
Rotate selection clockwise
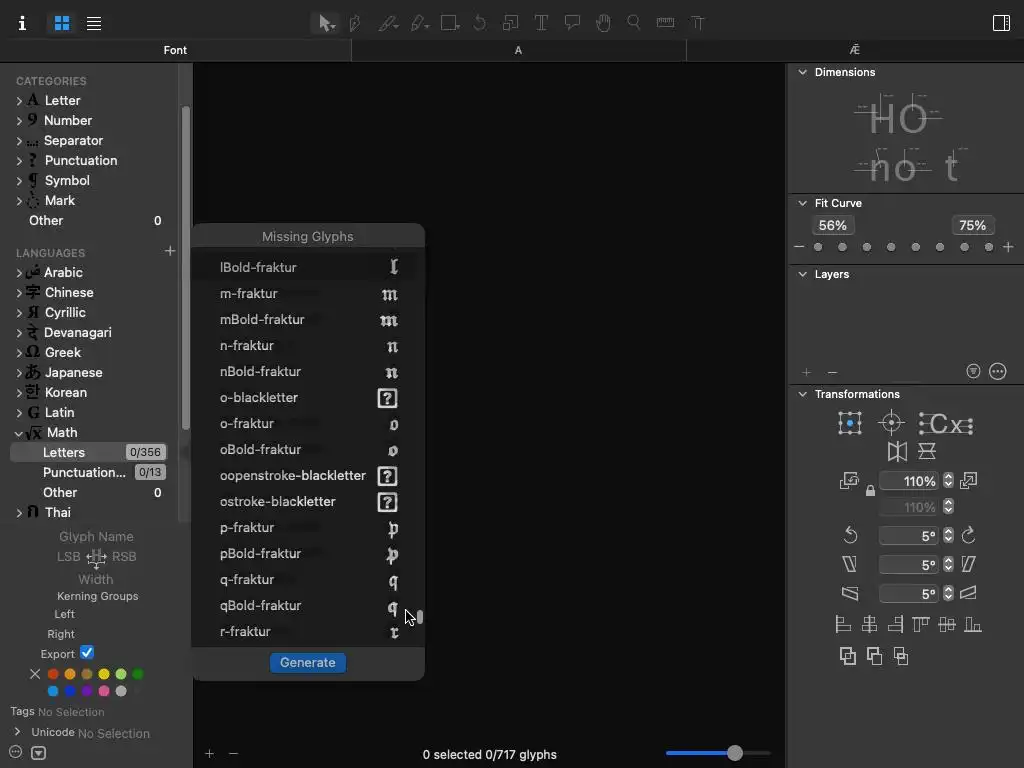click(968, 536)
